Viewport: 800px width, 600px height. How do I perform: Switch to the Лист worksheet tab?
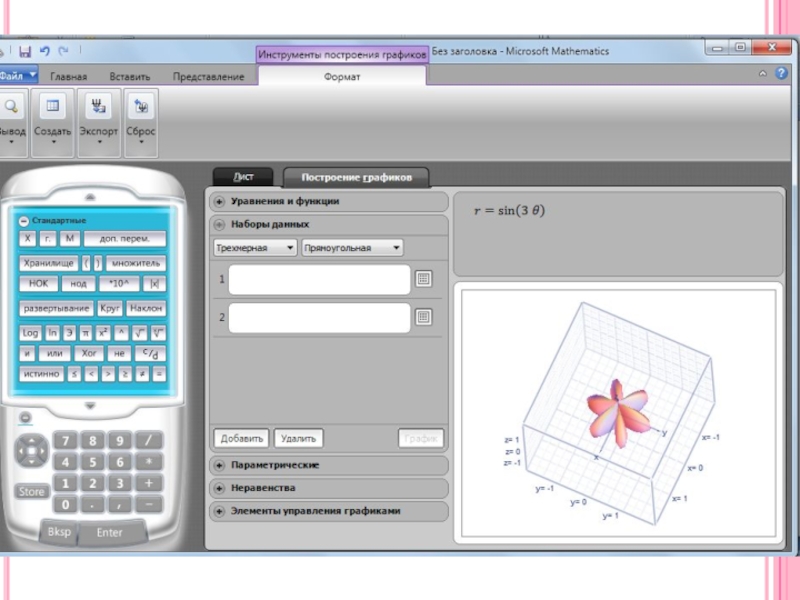[243, 177]
